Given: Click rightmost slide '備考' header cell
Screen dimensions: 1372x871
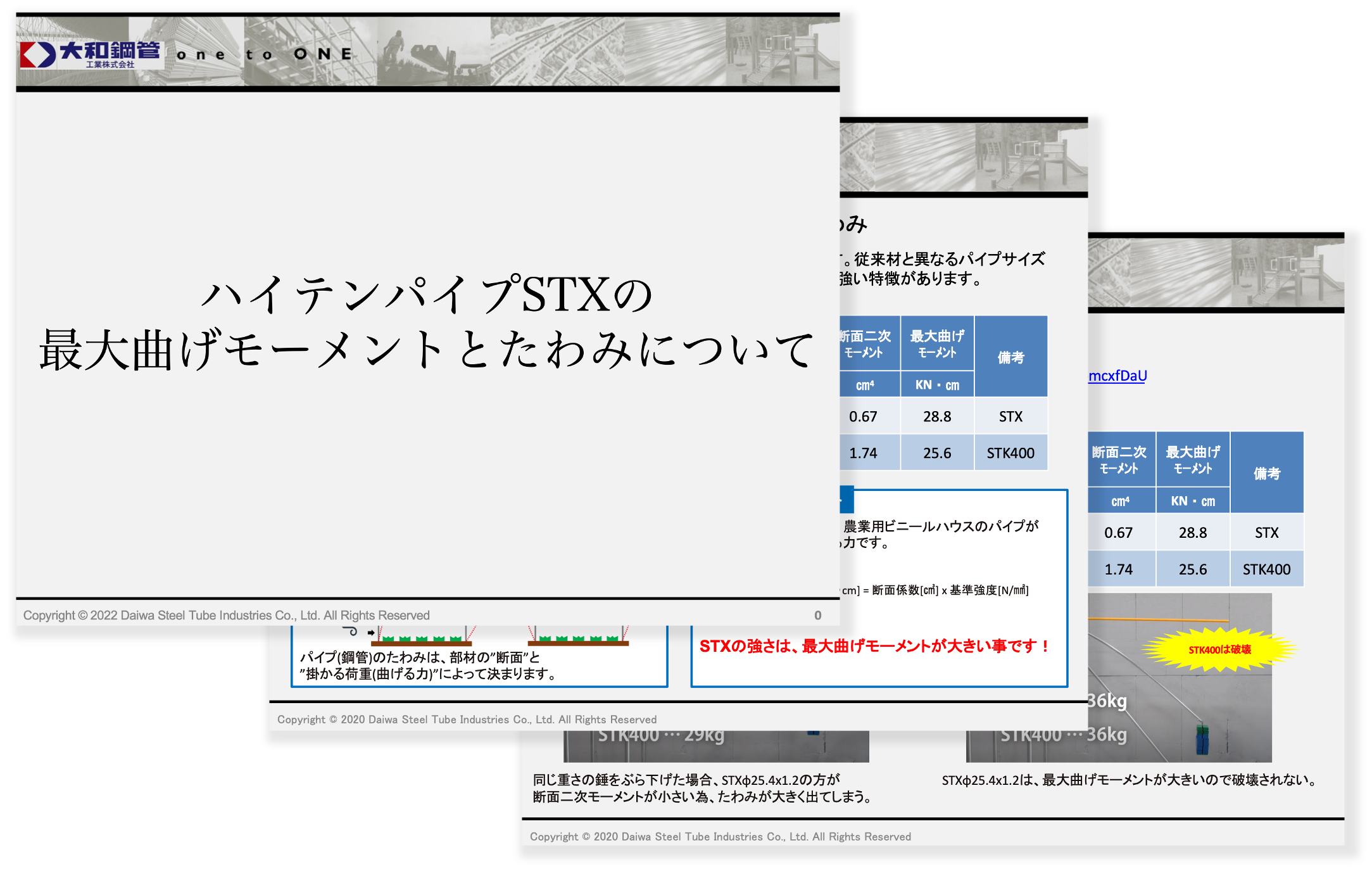Looking at the screenshot, I should tap(1267, 473).
